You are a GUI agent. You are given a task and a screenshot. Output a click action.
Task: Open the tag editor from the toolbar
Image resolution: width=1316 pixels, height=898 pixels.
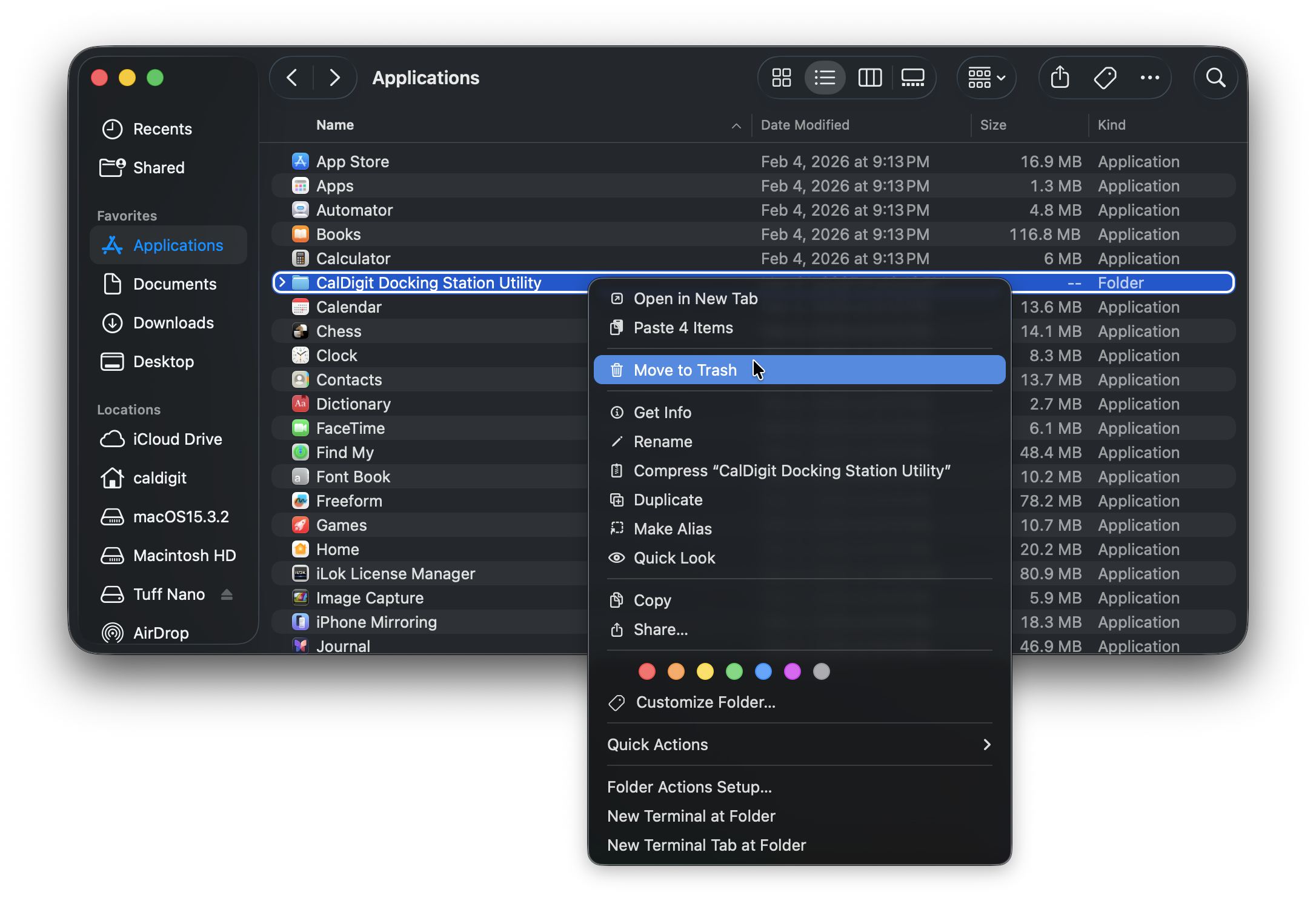[1105, 78]
